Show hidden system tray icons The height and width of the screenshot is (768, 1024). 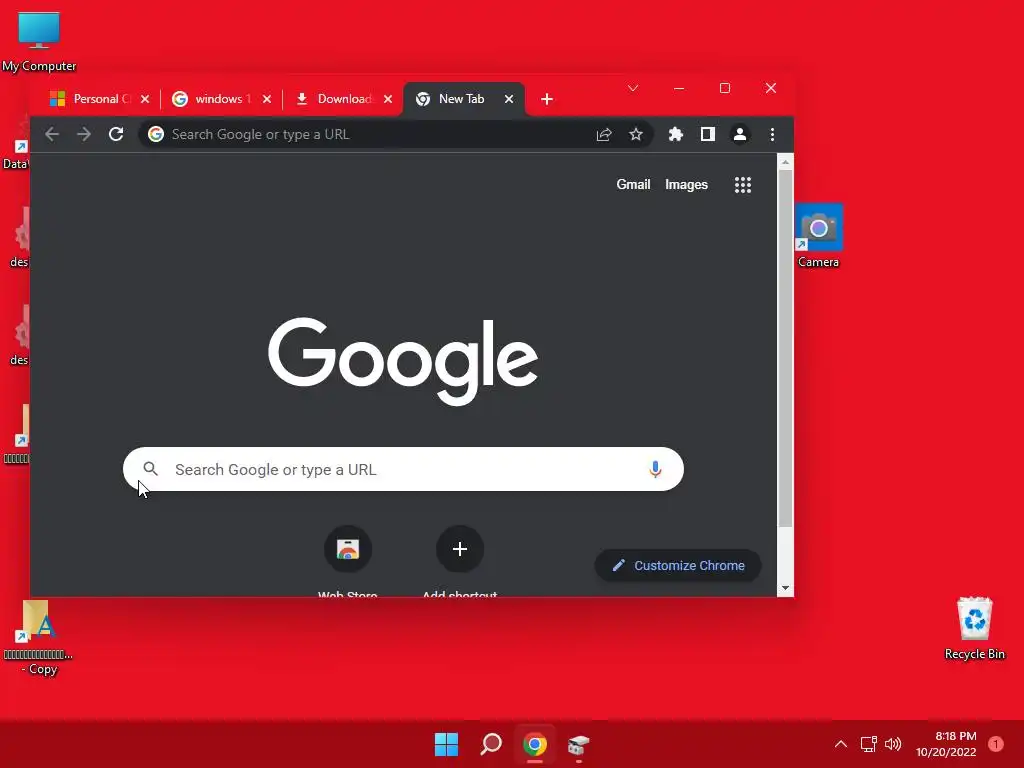[840, 744]
